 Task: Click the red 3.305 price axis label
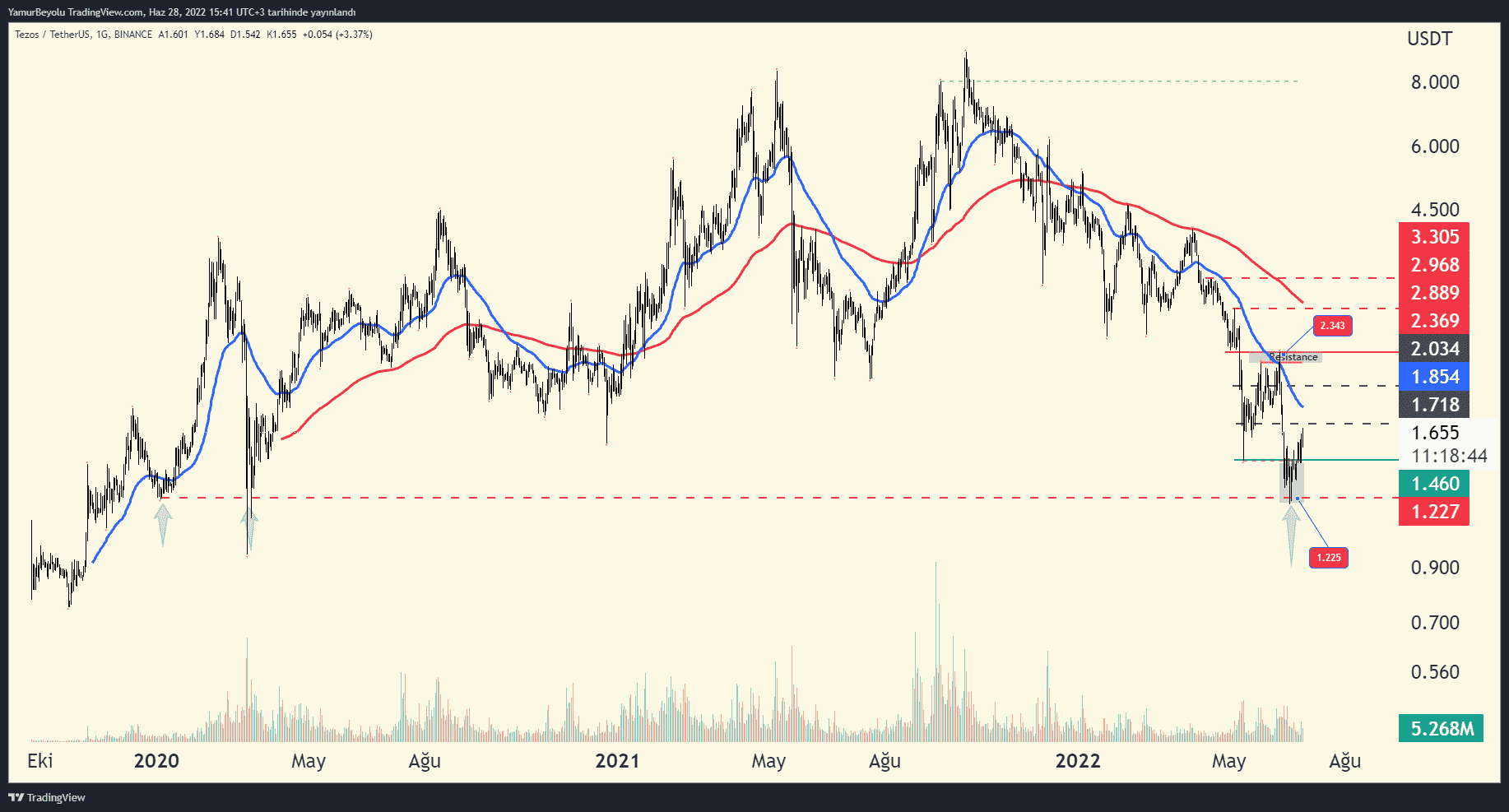(1434, 237)
